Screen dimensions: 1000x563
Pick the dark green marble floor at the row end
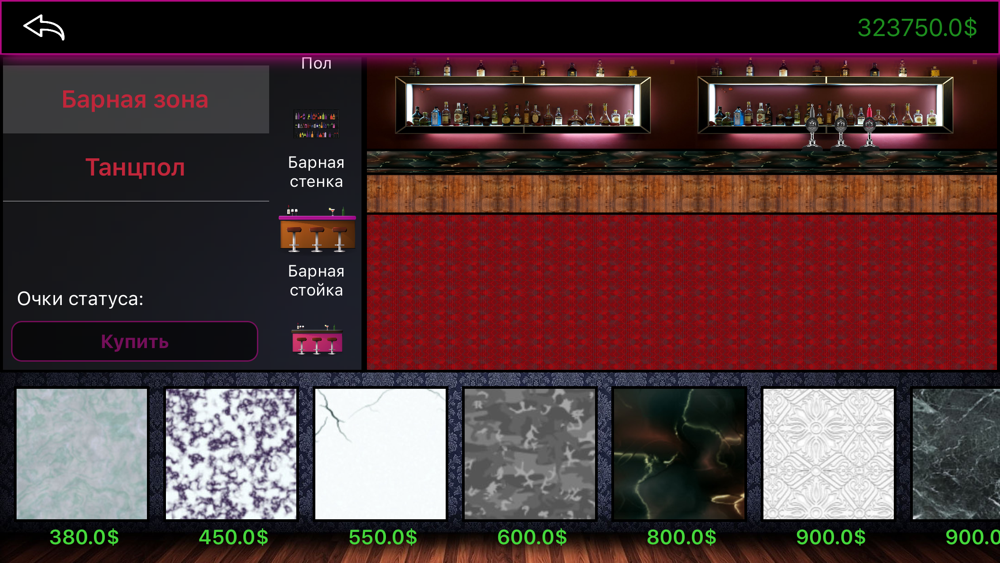click(956, 454)
